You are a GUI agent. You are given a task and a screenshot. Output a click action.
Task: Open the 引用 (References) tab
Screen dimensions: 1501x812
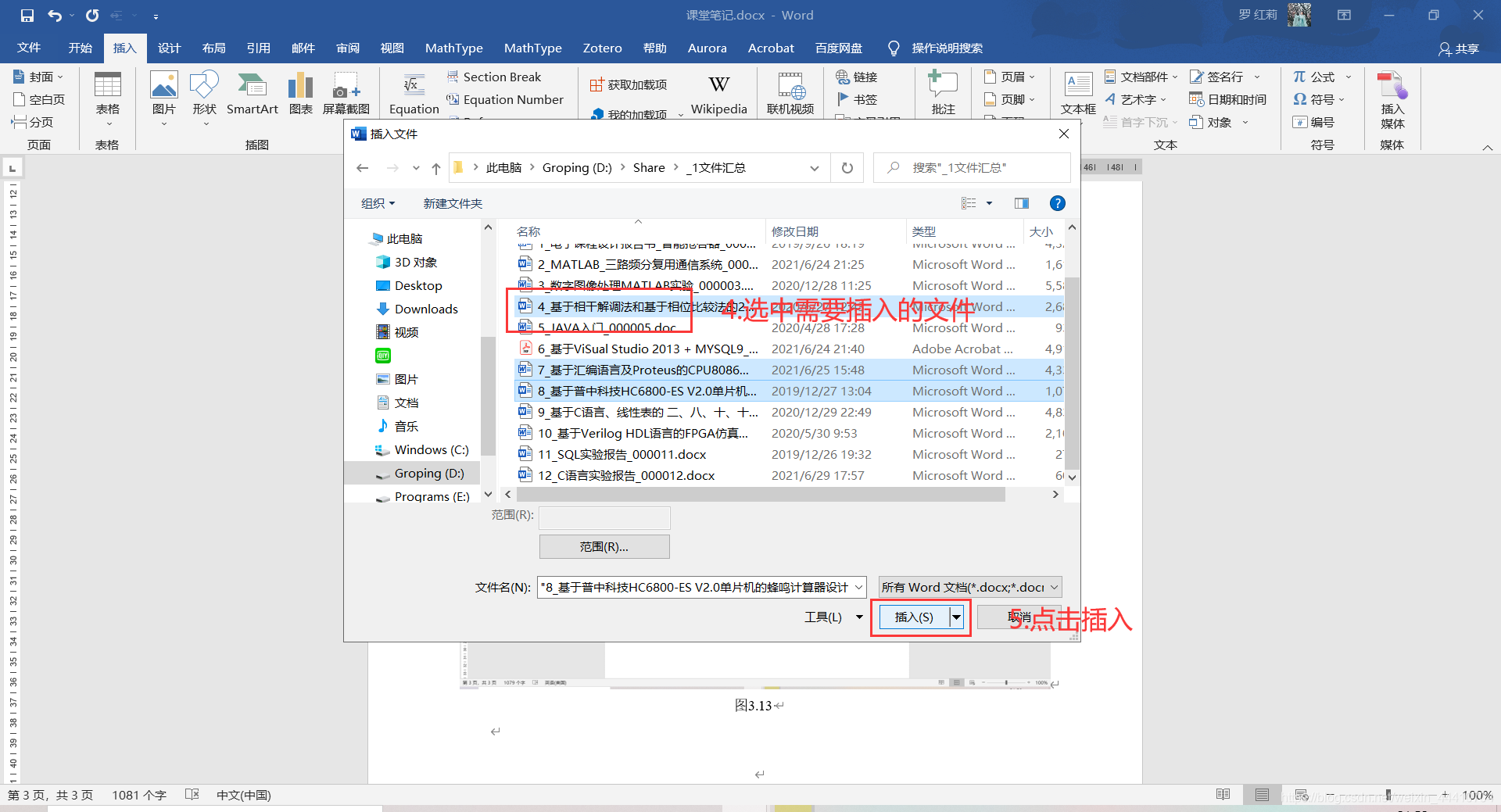(x=259, y=48)
